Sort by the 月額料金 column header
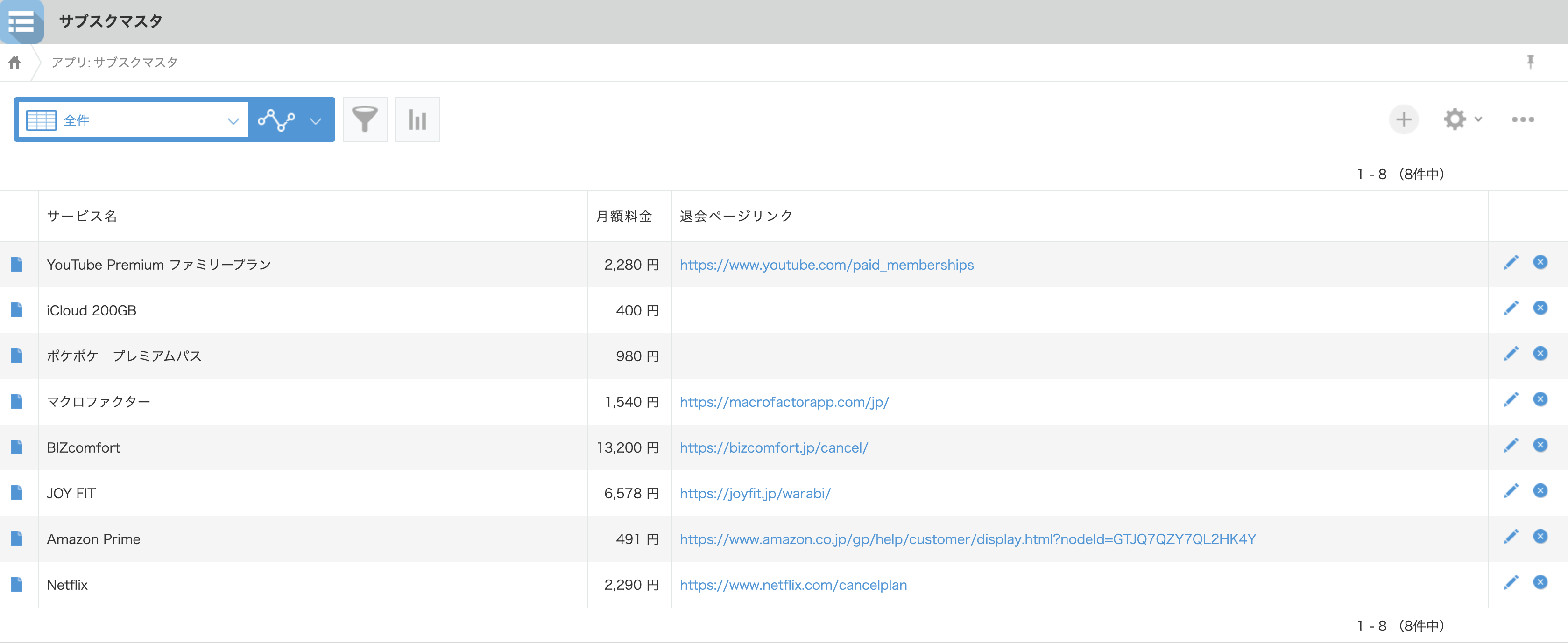 pos(624,216)
